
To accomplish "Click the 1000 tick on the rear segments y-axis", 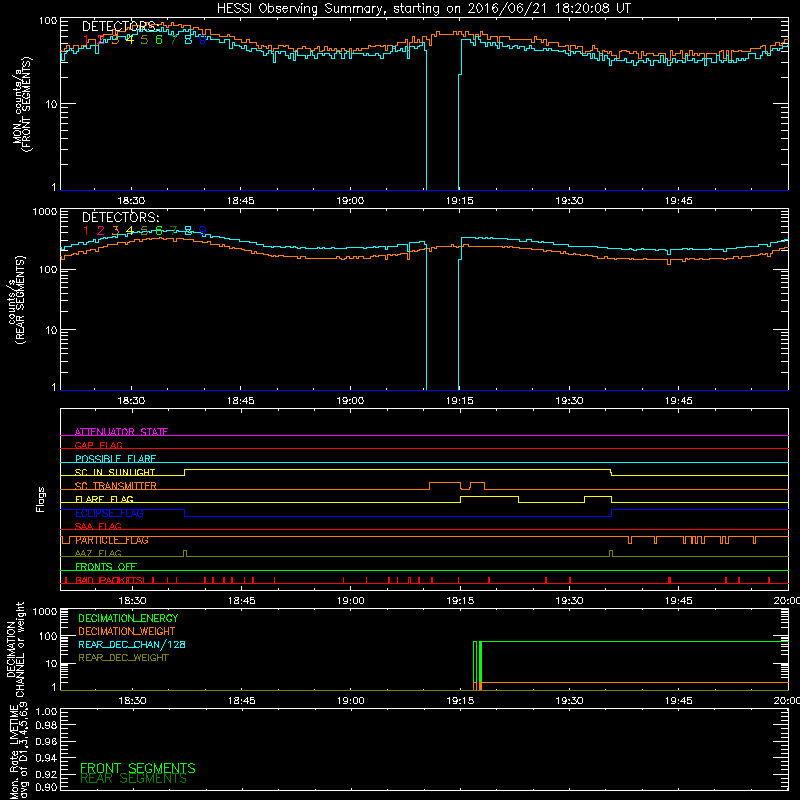I will pos(45,211).
